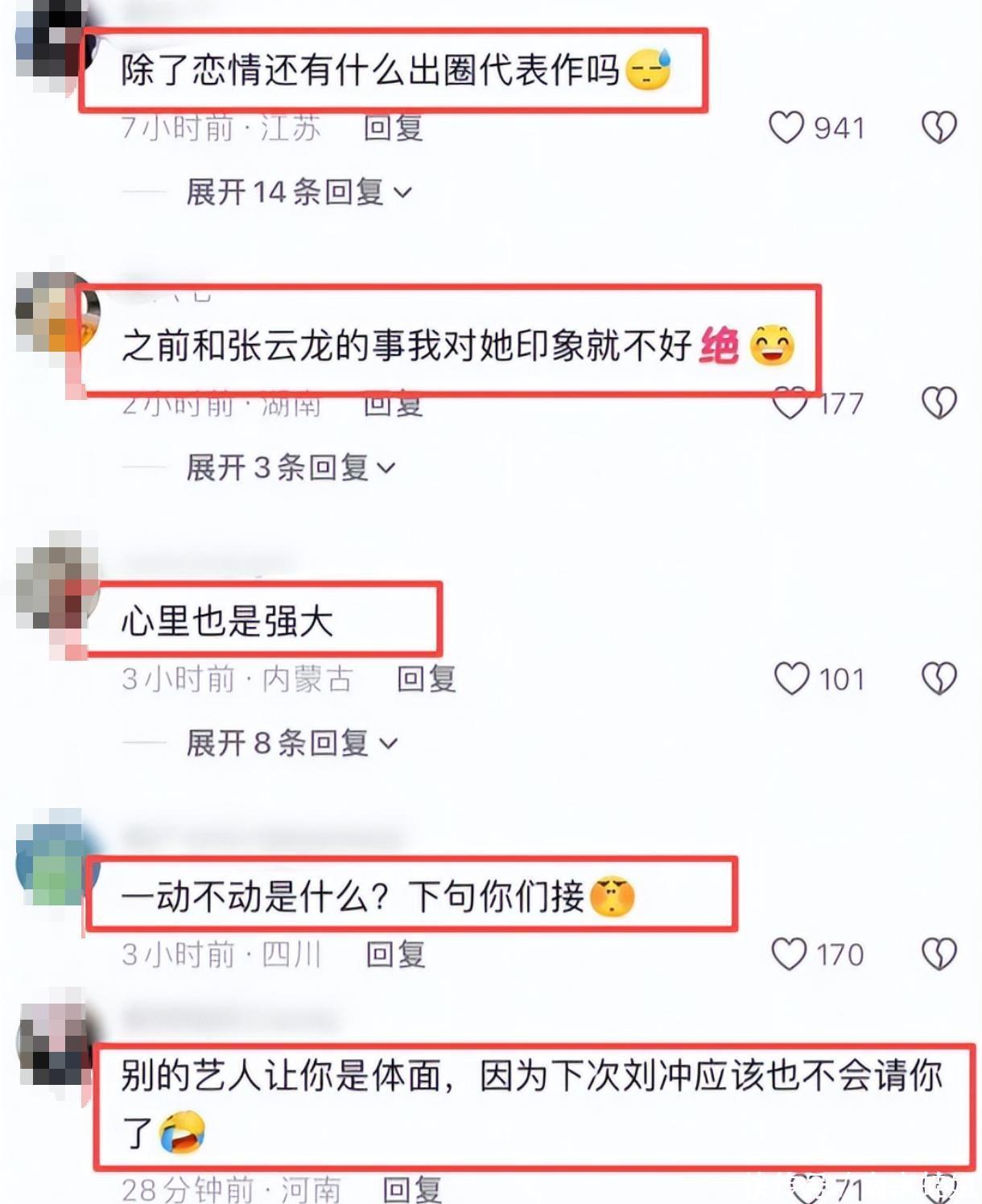Like the comment with 941 likes
Screen dimensions: 982x1204
coord(786,127)
